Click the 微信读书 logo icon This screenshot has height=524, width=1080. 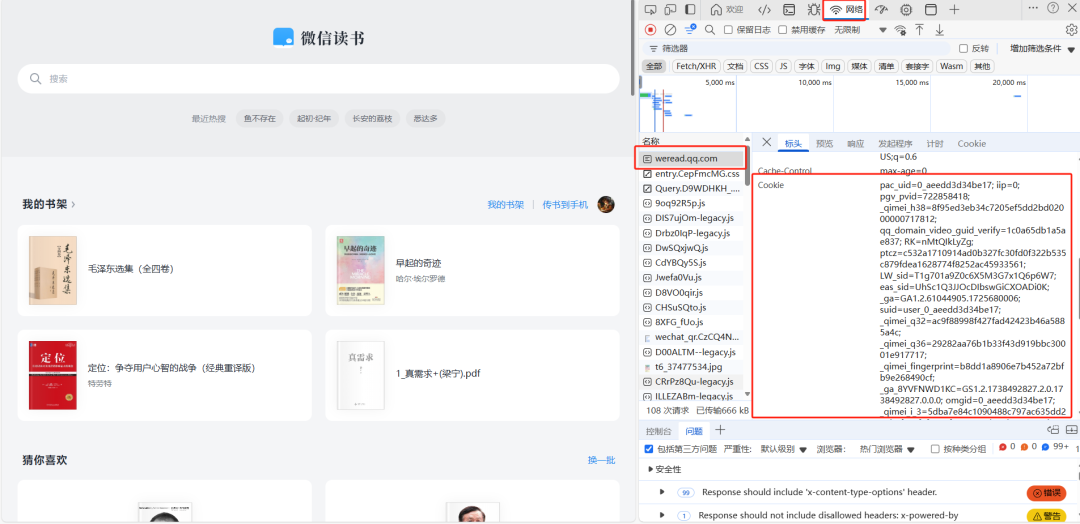283,37
